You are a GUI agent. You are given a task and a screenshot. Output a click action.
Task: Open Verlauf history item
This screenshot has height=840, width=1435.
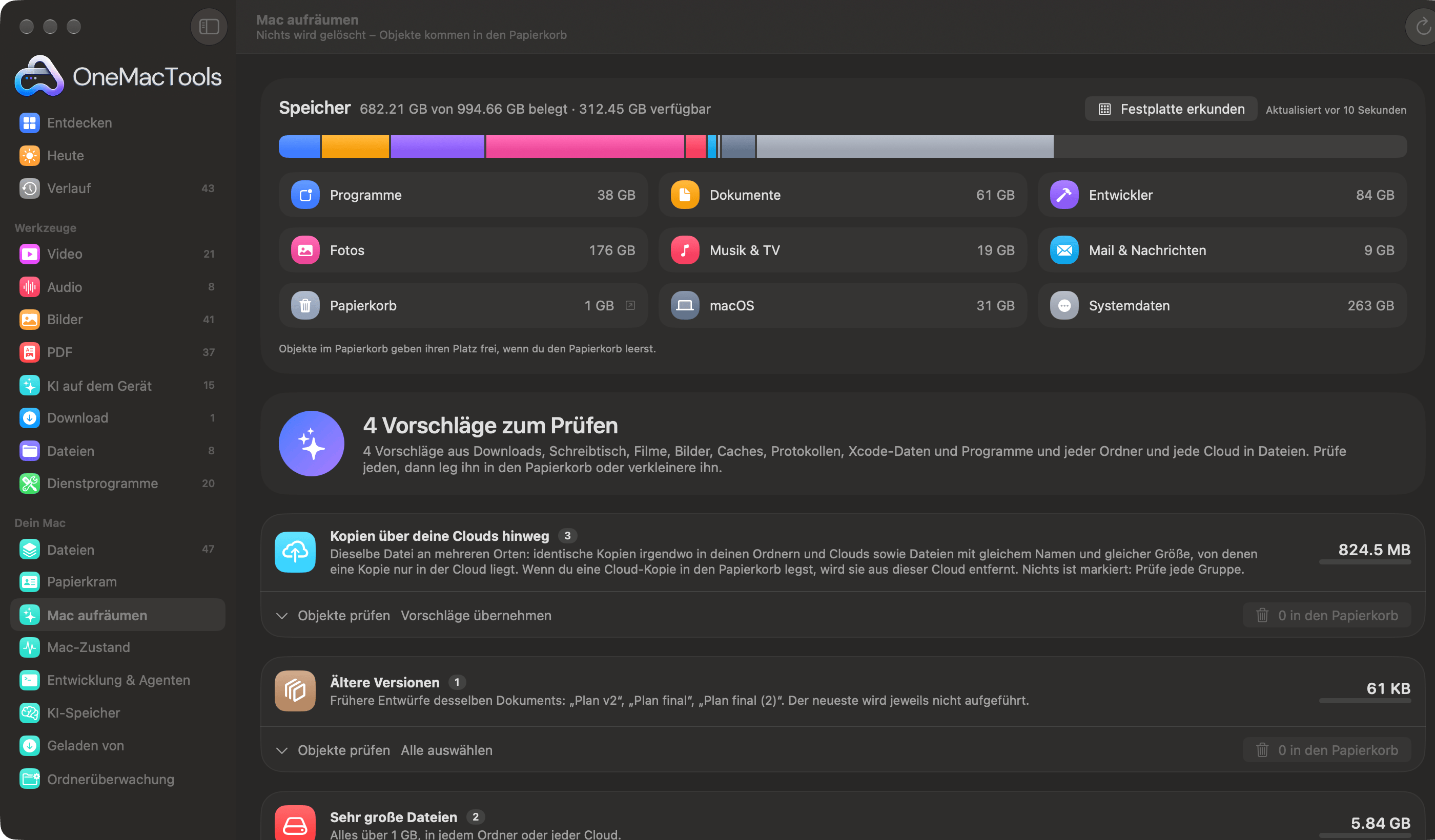(x=117, y=188)
